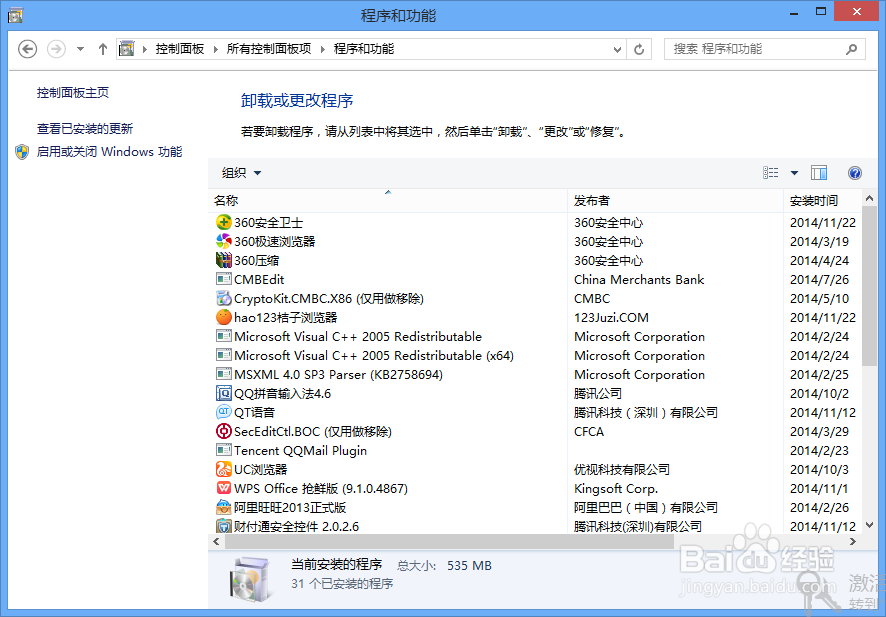This screenshot has width=886, height=617.
Task: Click the shield icon beside Windows 功能
Action: pos(22,152)
